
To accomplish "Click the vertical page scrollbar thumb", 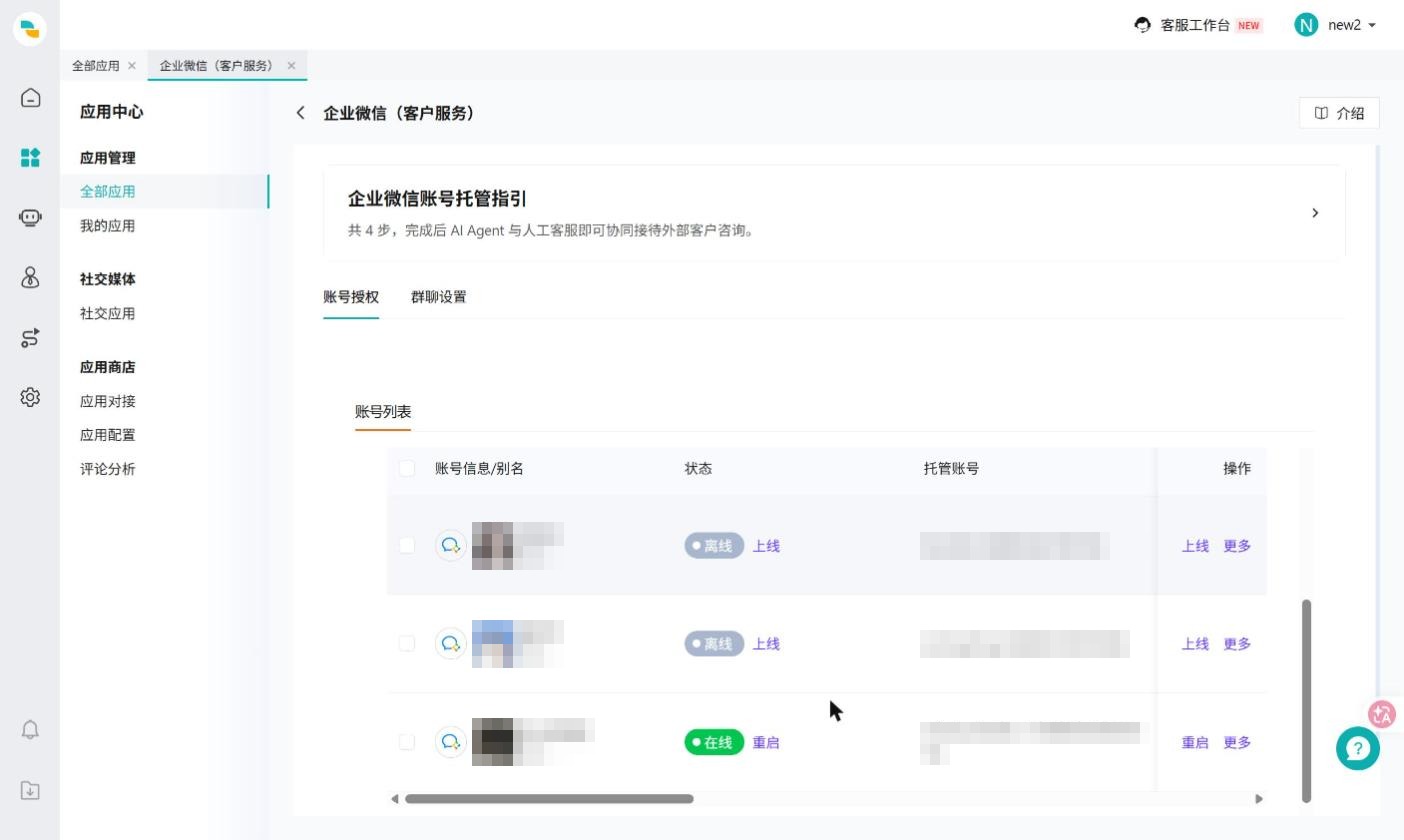I will point(1306,700).
